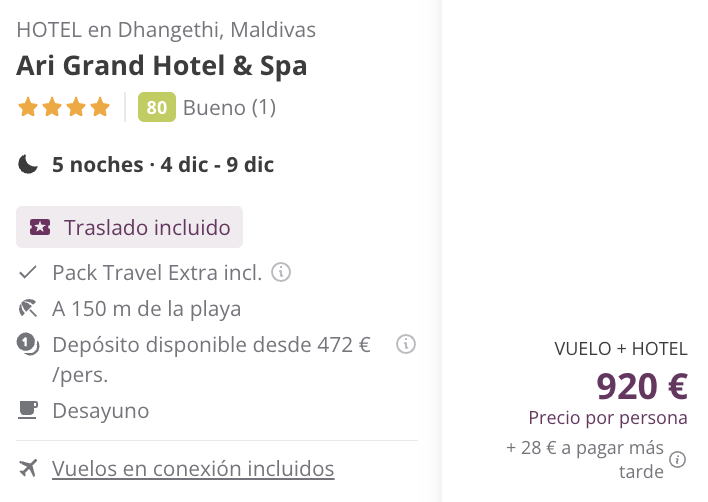
Task: Select the 920 € price
Action: click(x=642, y=386)
